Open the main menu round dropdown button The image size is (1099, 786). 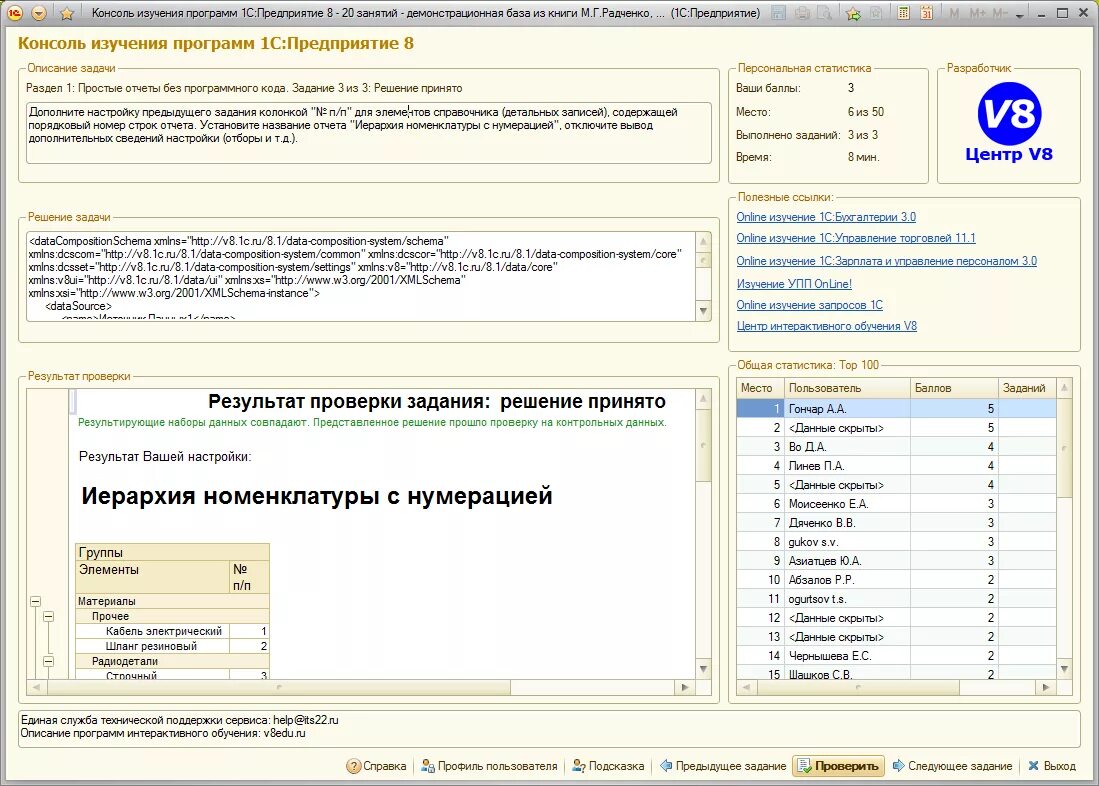pyautogui.click(x=39, y=13)
